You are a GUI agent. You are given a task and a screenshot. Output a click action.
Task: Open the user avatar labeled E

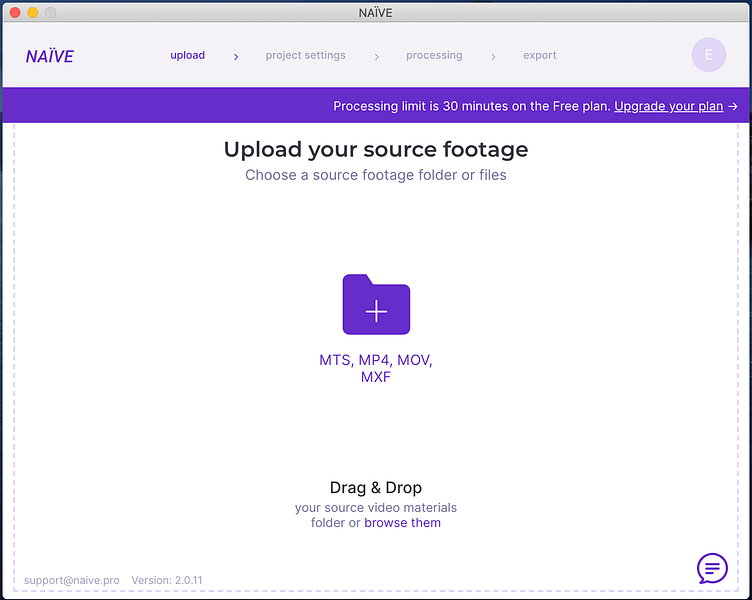tap(708, 55)
